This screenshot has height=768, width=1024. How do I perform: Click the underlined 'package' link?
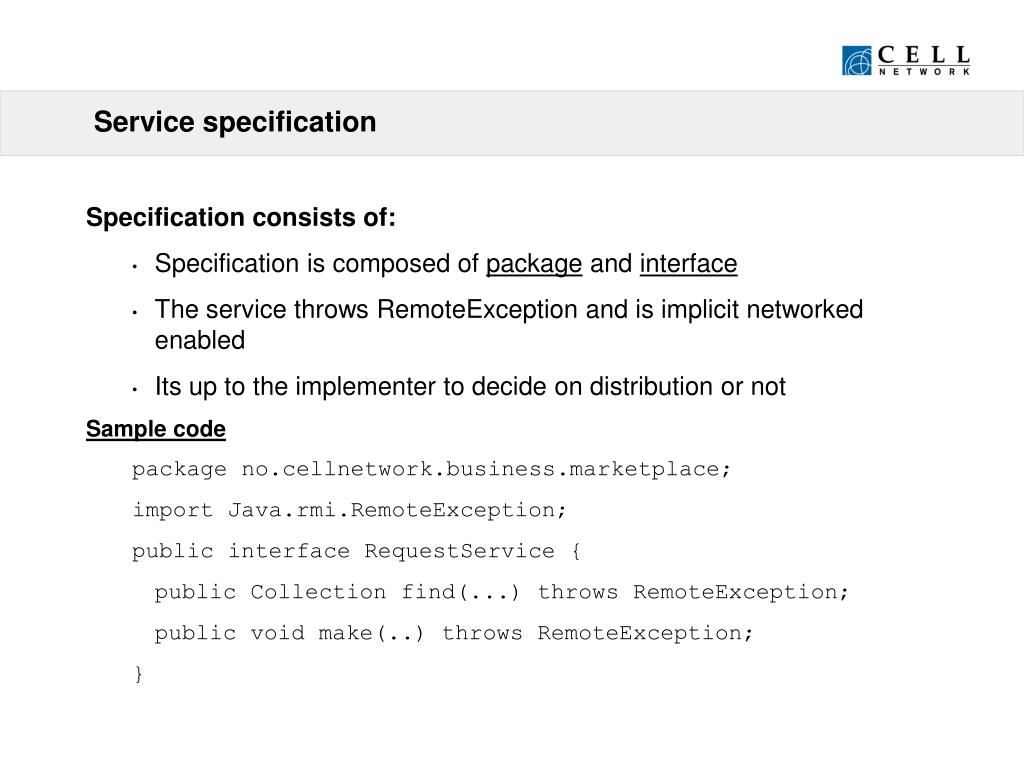click(534, 264)
